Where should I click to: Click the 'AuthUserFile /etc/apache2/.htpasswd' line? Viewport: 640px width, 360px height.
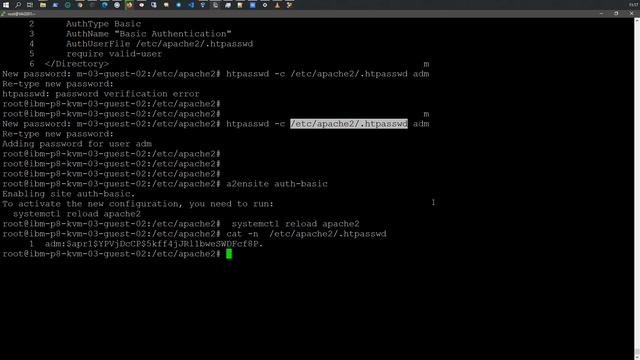pos(160,44)
